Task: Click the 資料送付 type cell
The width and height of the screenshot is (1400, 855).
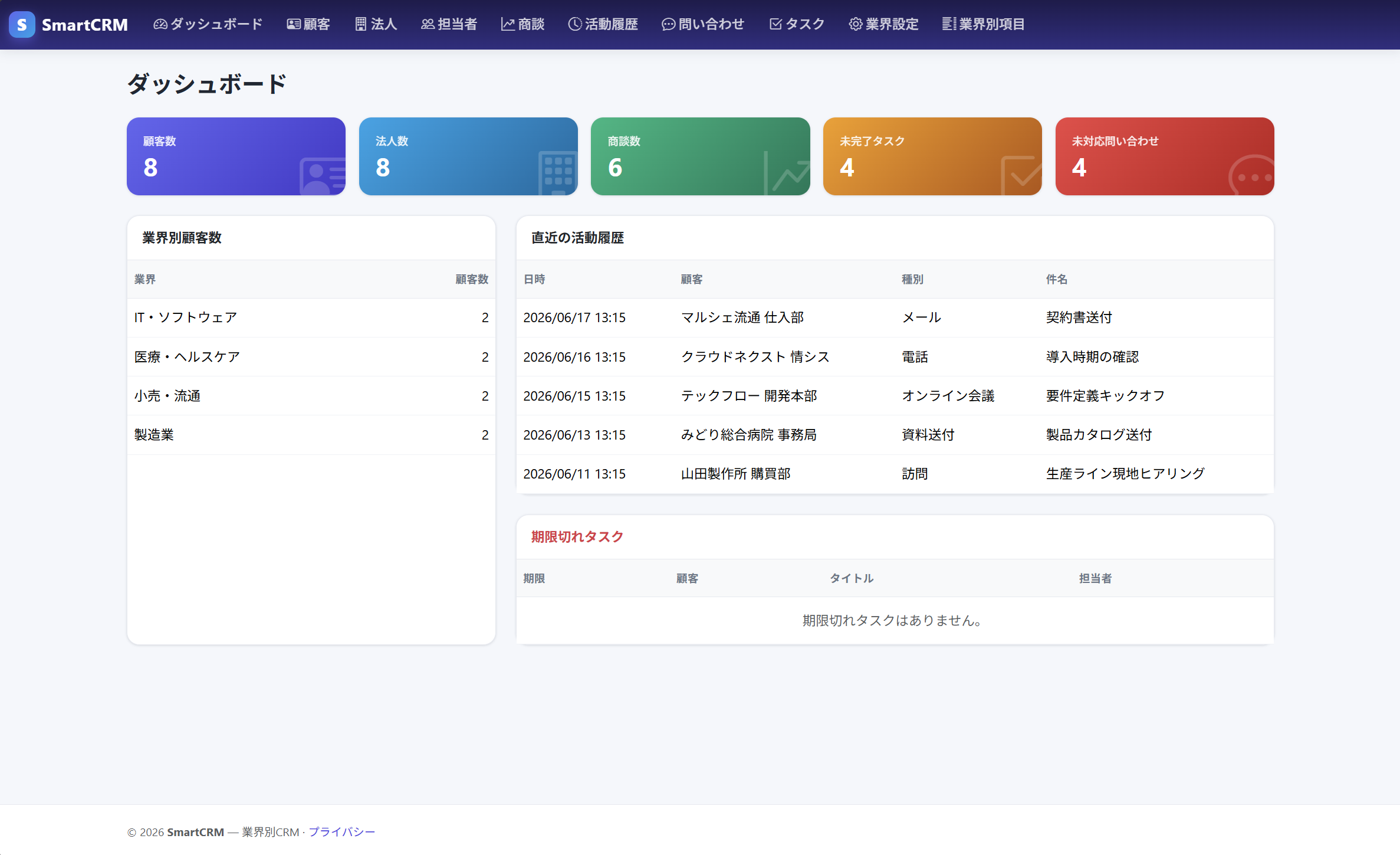Action: [928, 435]
